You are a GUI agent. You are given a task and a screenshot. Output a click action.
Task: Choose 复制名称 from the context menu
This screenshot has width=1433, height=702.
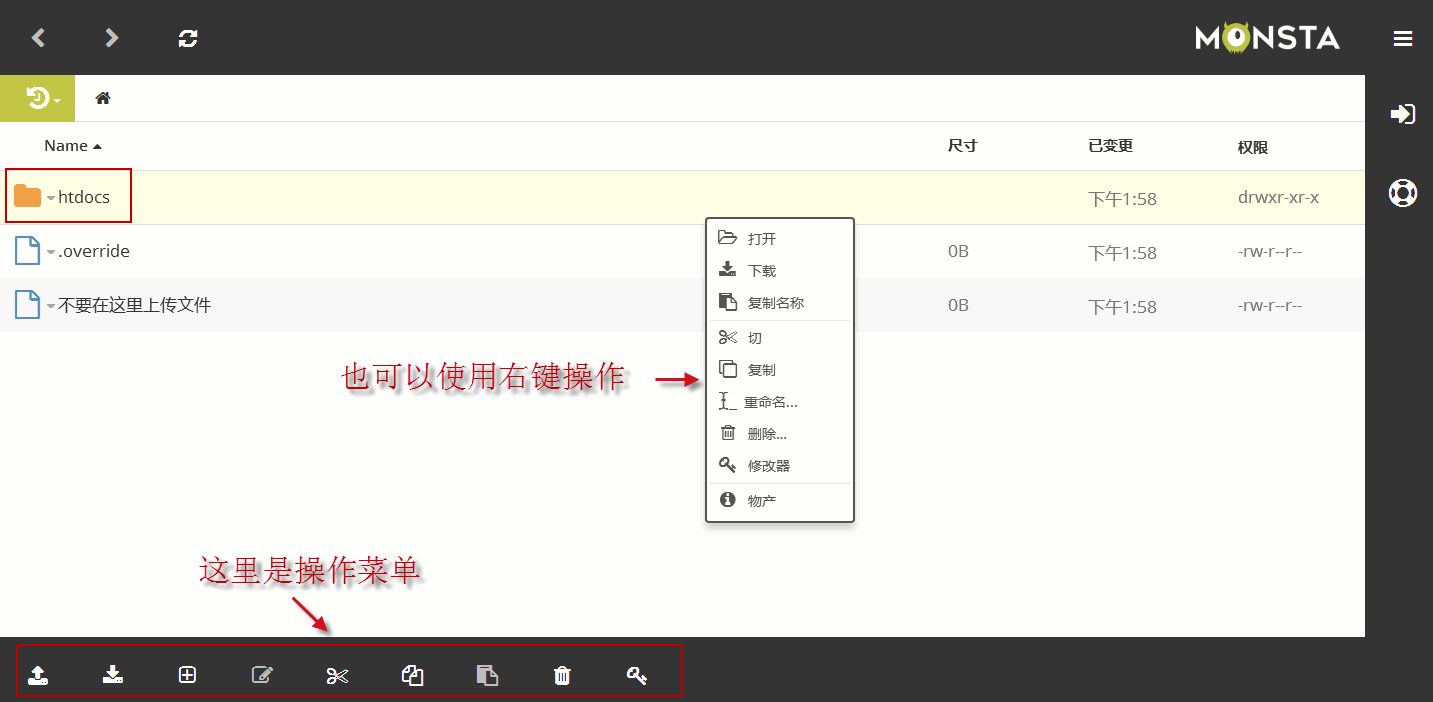tap(780, 302)
